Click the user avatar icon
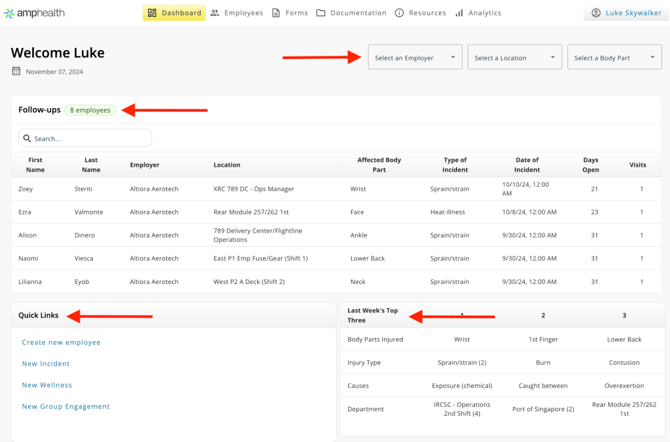This screenshot has height=442, width=670. [x=596, y=13]
